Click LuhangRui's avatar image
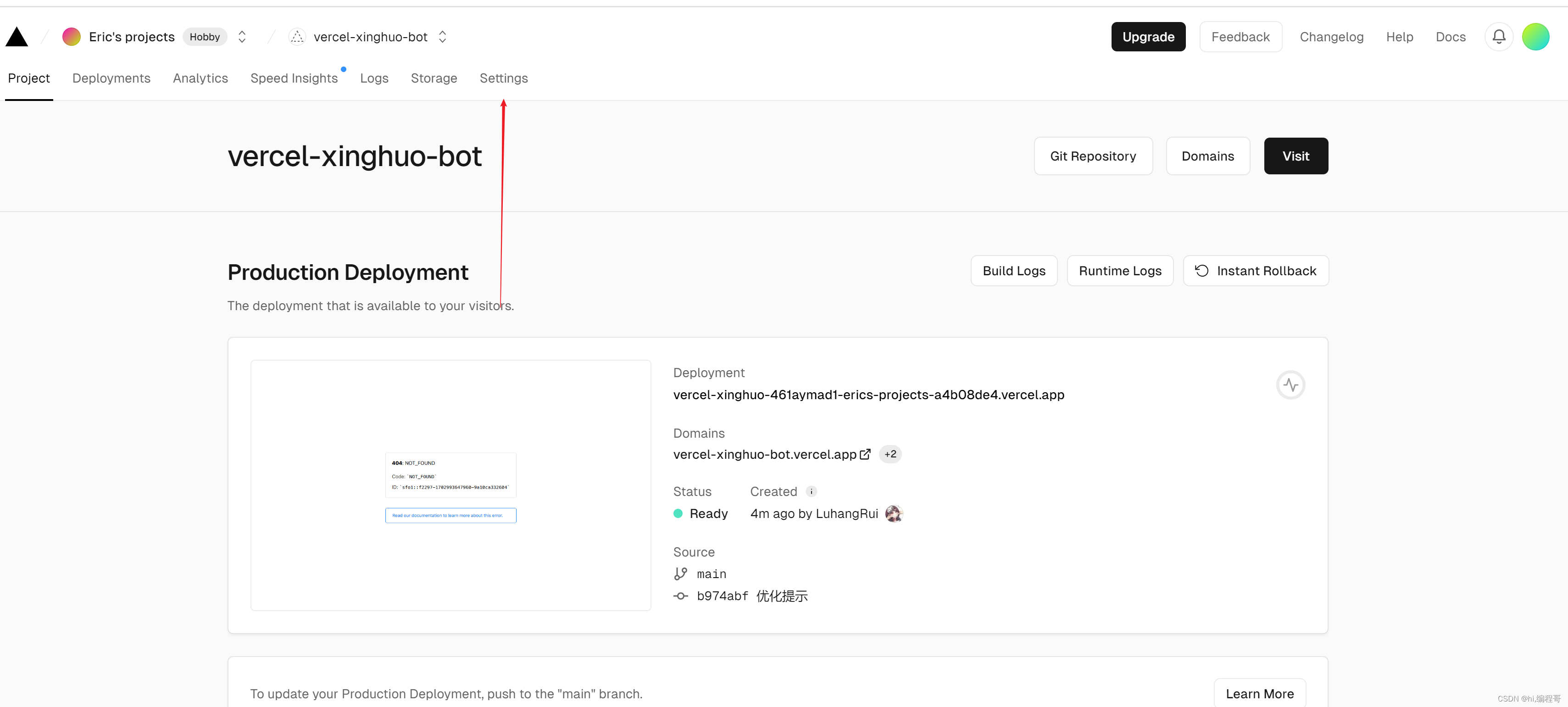Screen dimensions: 1568x707 point(894,513)
